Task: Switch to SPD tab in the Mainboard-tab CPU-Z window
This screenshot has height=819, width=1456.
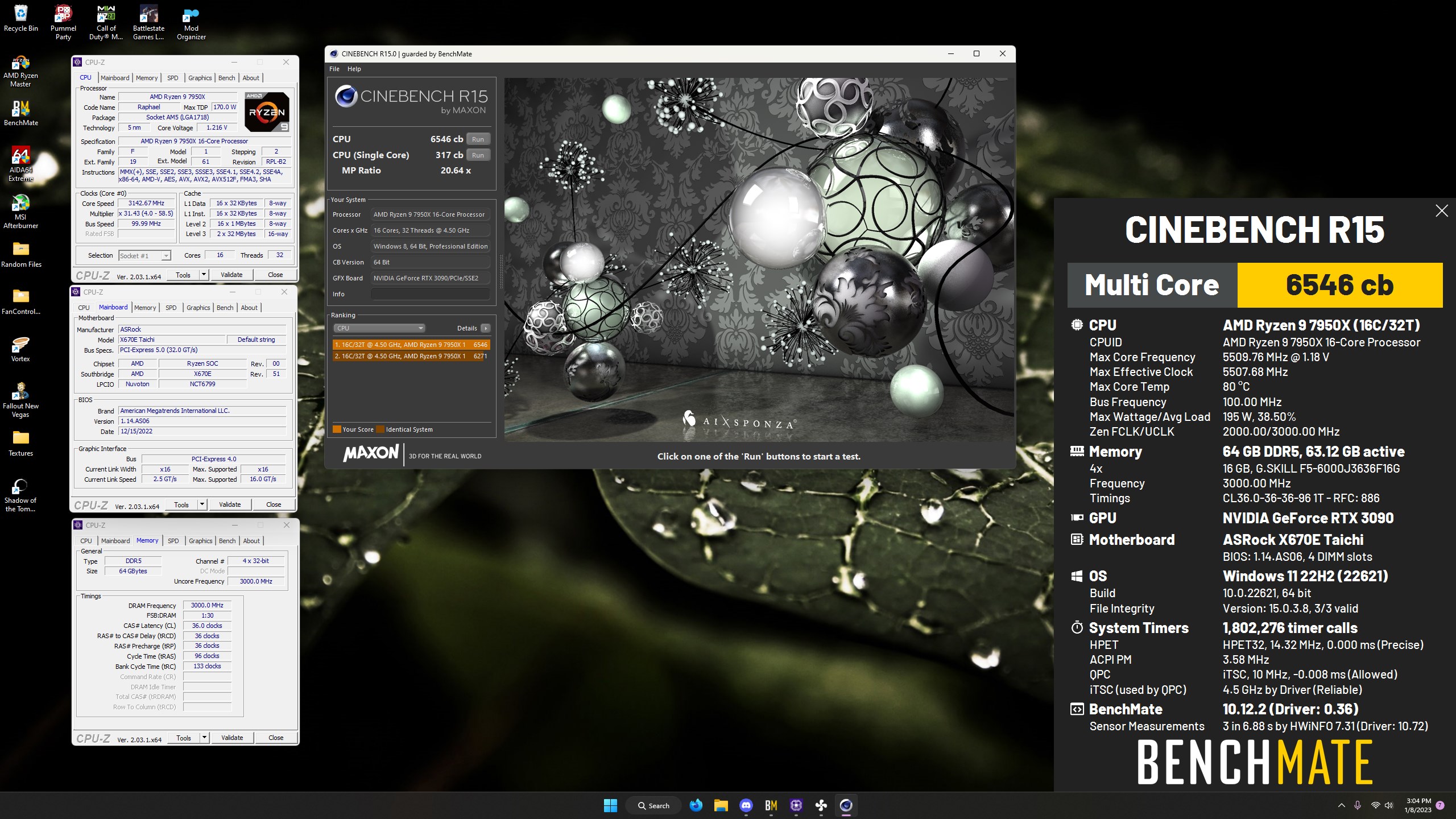Action: point(171,308)
